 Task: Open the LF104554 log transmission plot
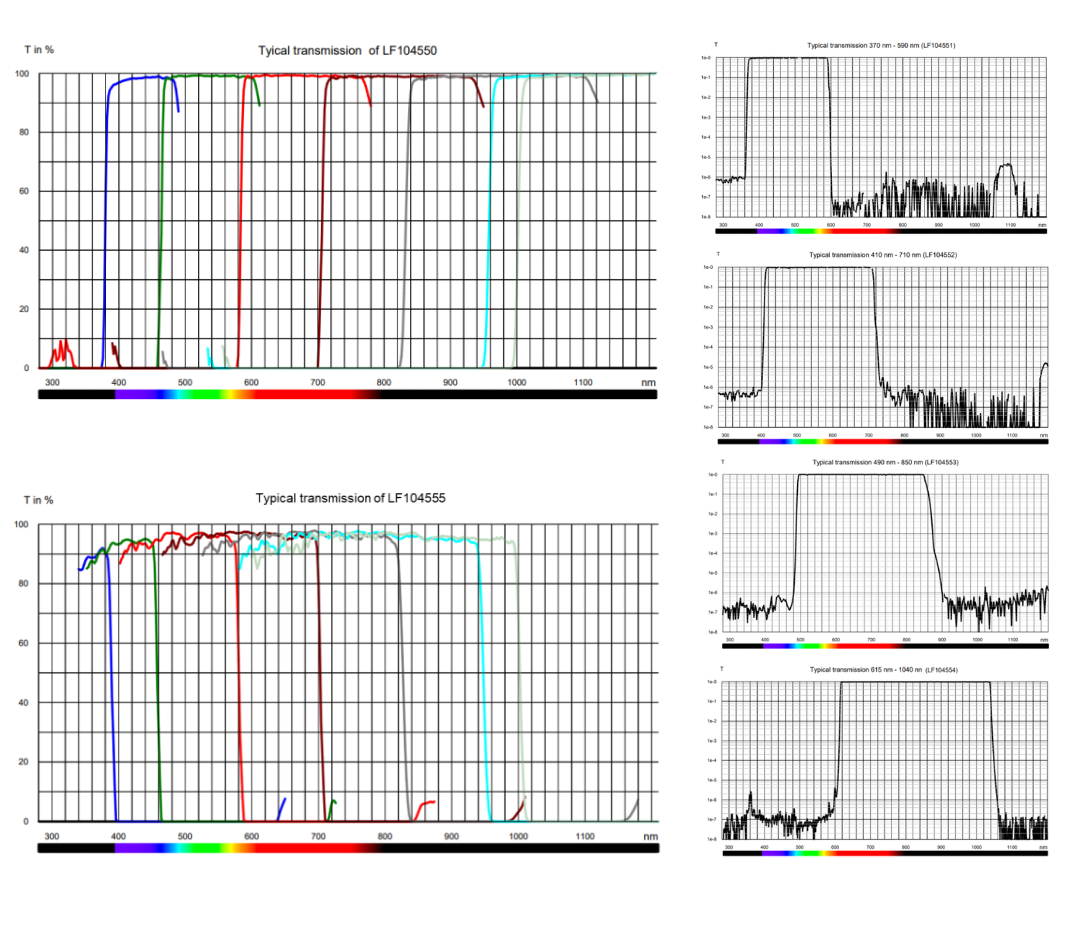point(884,760)
